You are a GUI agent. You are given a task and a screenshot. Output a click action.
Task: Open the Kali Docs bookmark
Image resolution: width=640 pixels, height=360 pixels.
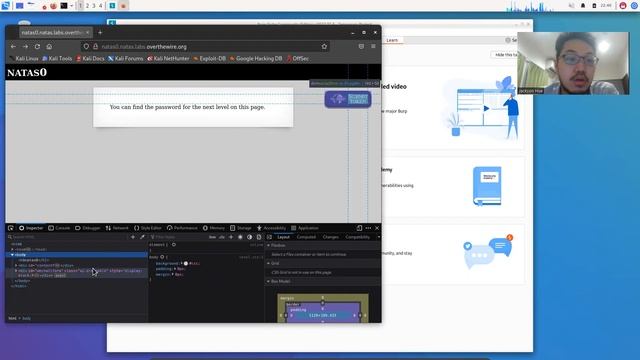90,58
